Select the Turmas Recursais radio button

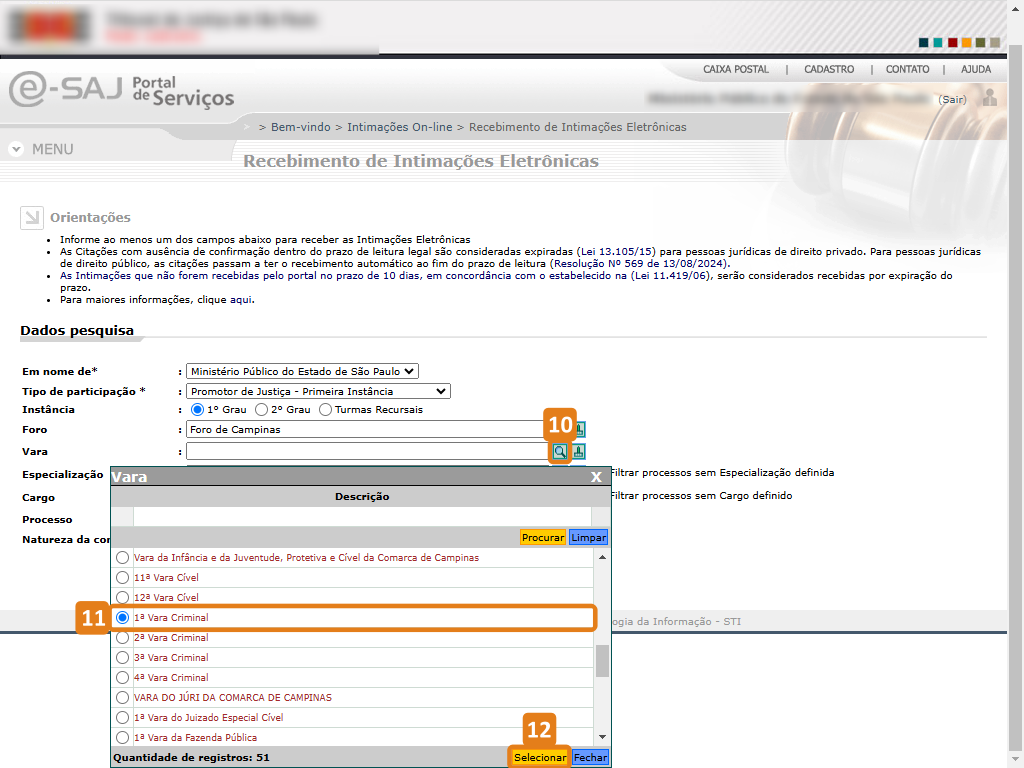(x=325, y=410)
